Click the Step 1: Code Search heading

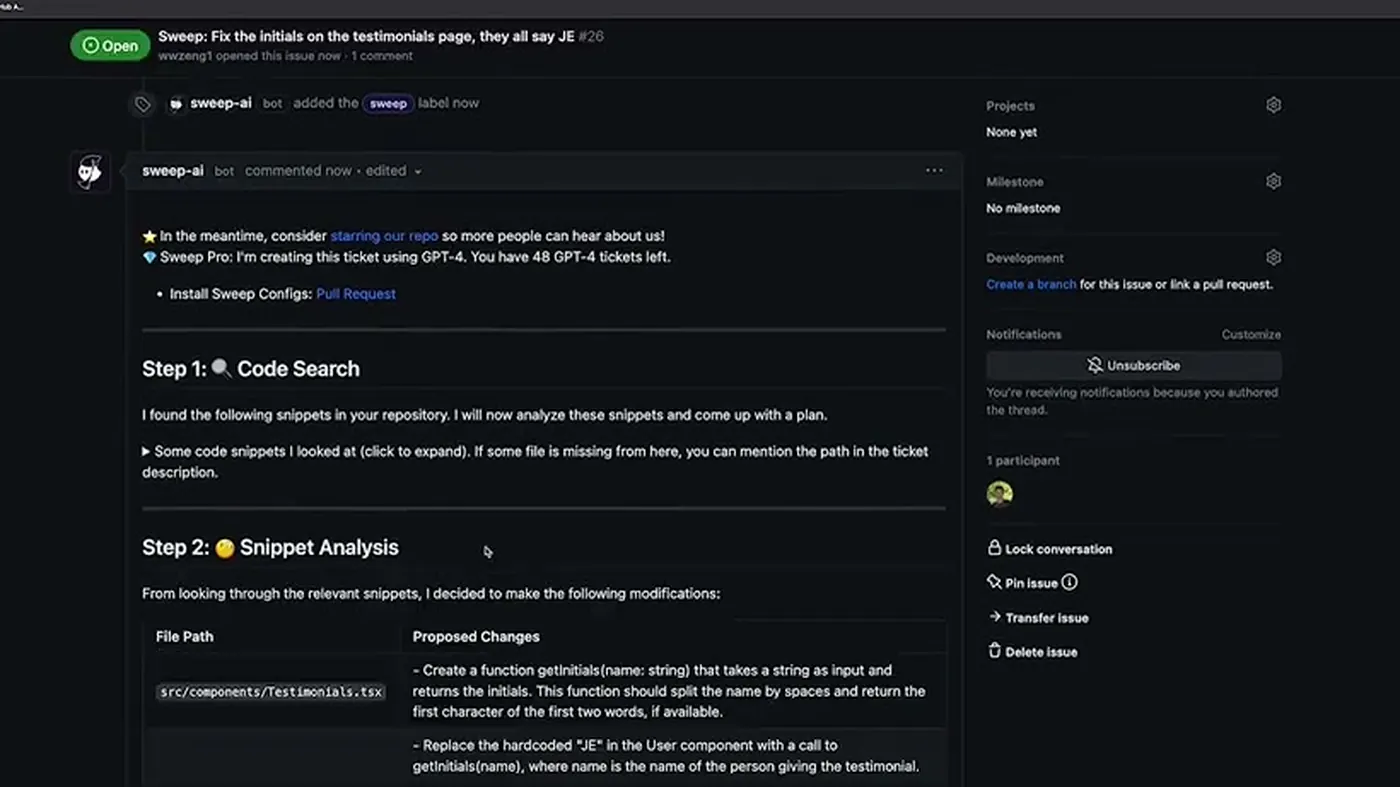point(251,369)
